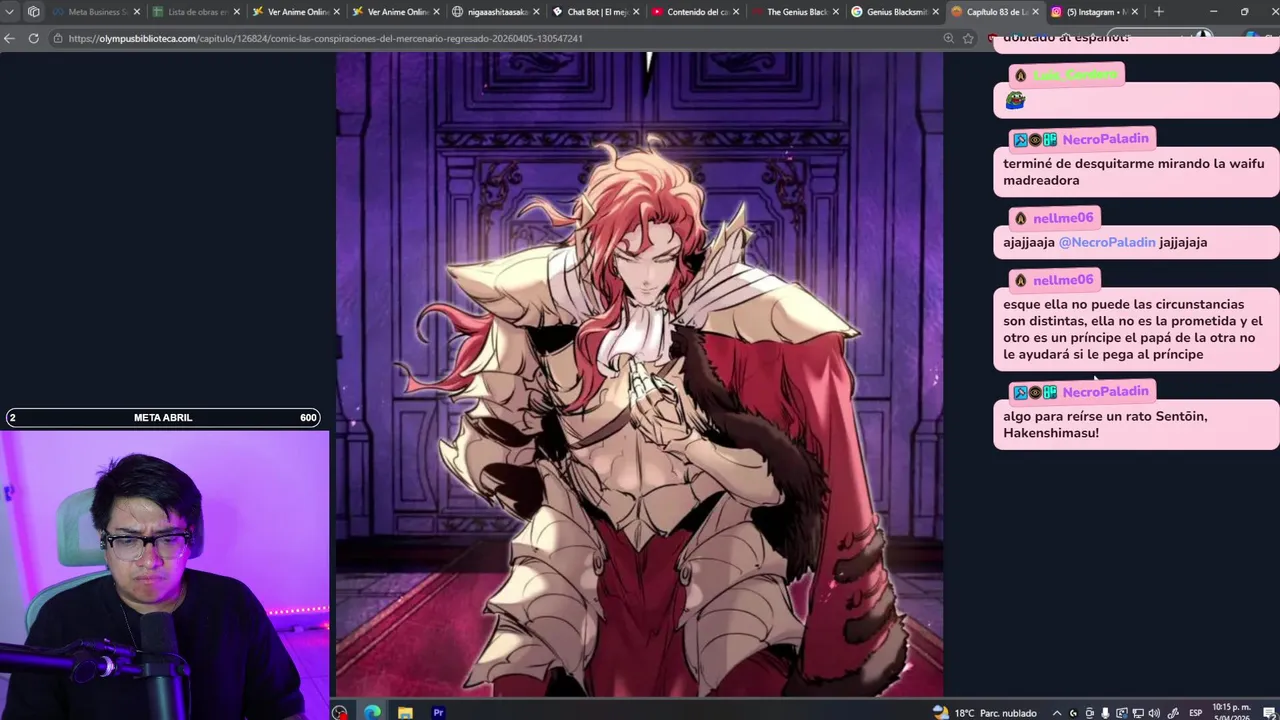The width and height of the screenshot is (1280, 720).
Task: Open Adobe Premiere Pro from the taskbar
Action: 438,713
